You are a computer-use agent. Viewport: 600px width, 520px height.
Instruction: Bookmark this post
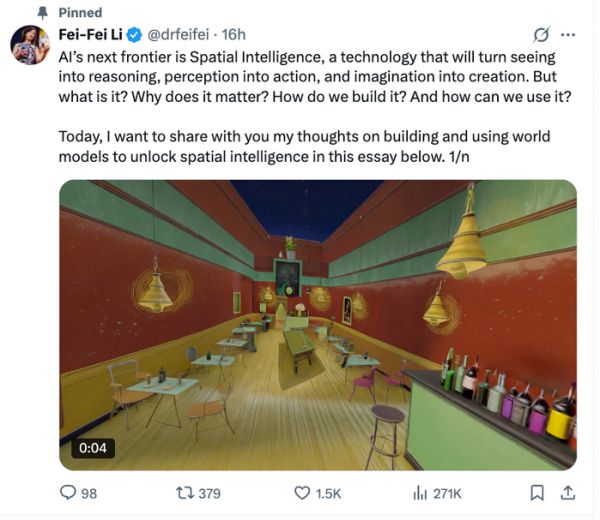point(537,492)
